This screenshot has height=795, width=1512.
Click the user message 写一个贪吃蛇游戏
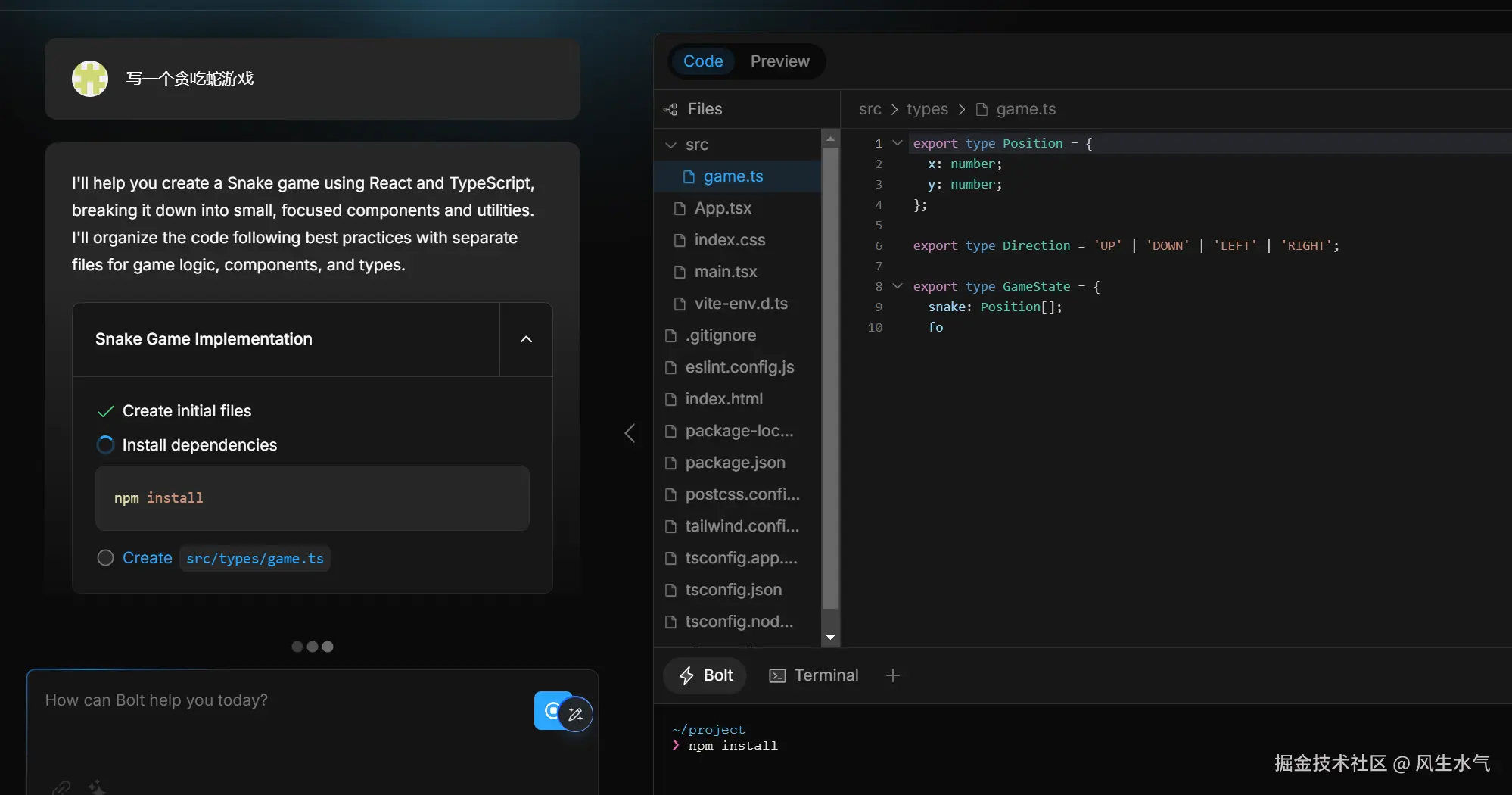(x=189, y=79)
